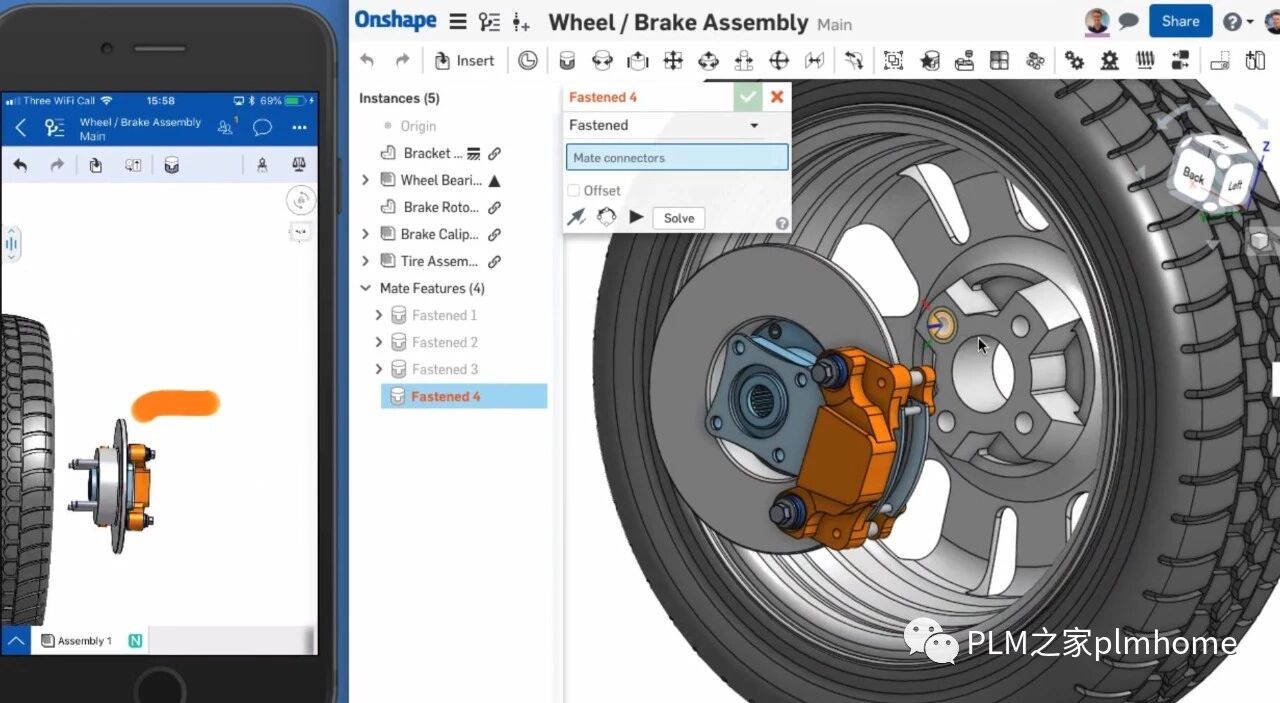The width and height of the screenshot is (1280, 703).
Task: Click the Mate connectors selection field
Action: (677, 157)
